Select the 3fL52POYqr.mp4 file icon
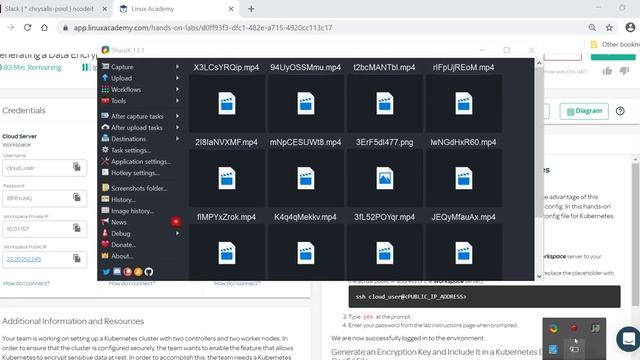640x360 pixels. 384,253
